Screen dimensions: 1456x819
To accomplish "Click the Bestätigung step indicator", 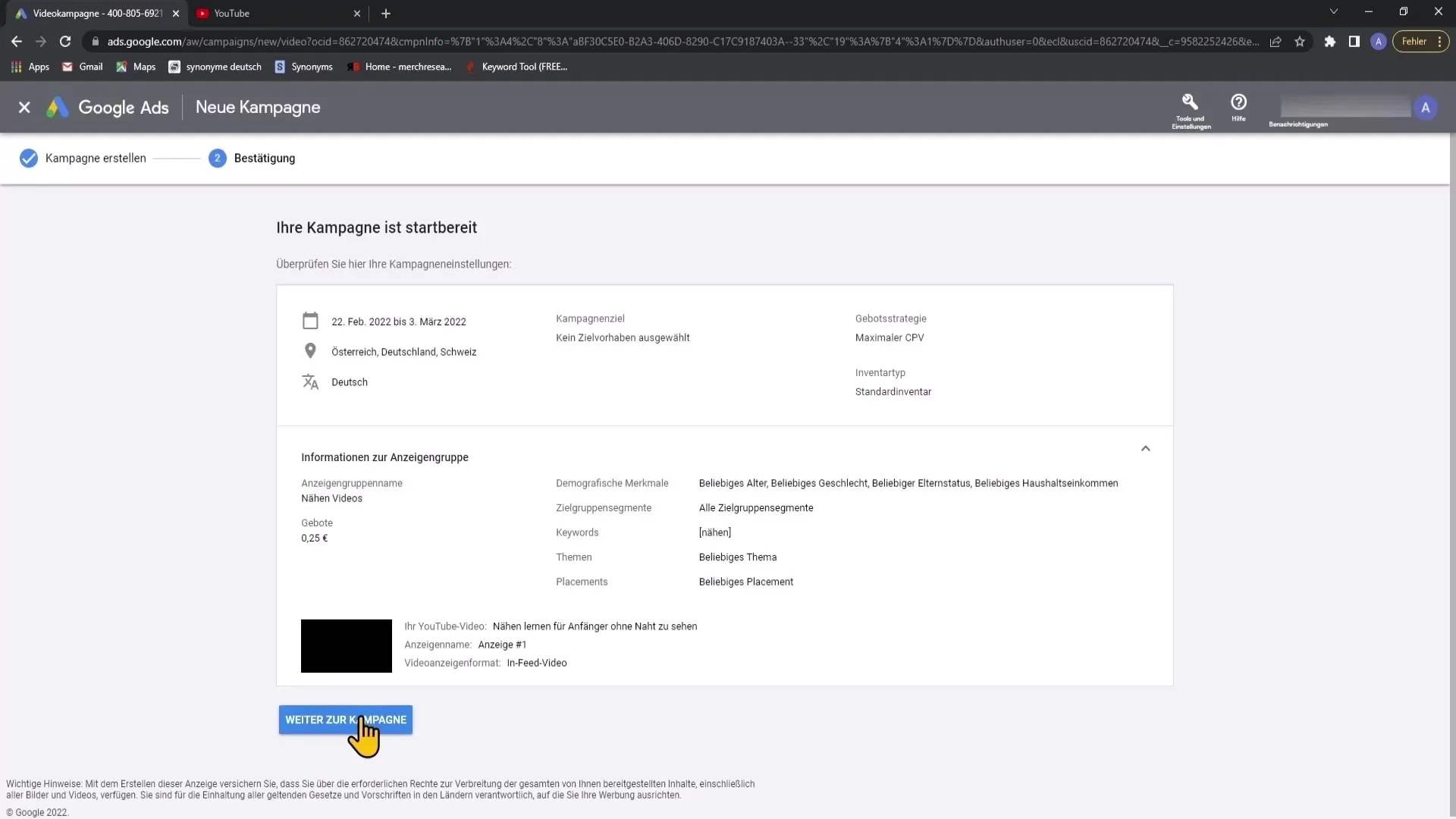I will pos(253,158).
